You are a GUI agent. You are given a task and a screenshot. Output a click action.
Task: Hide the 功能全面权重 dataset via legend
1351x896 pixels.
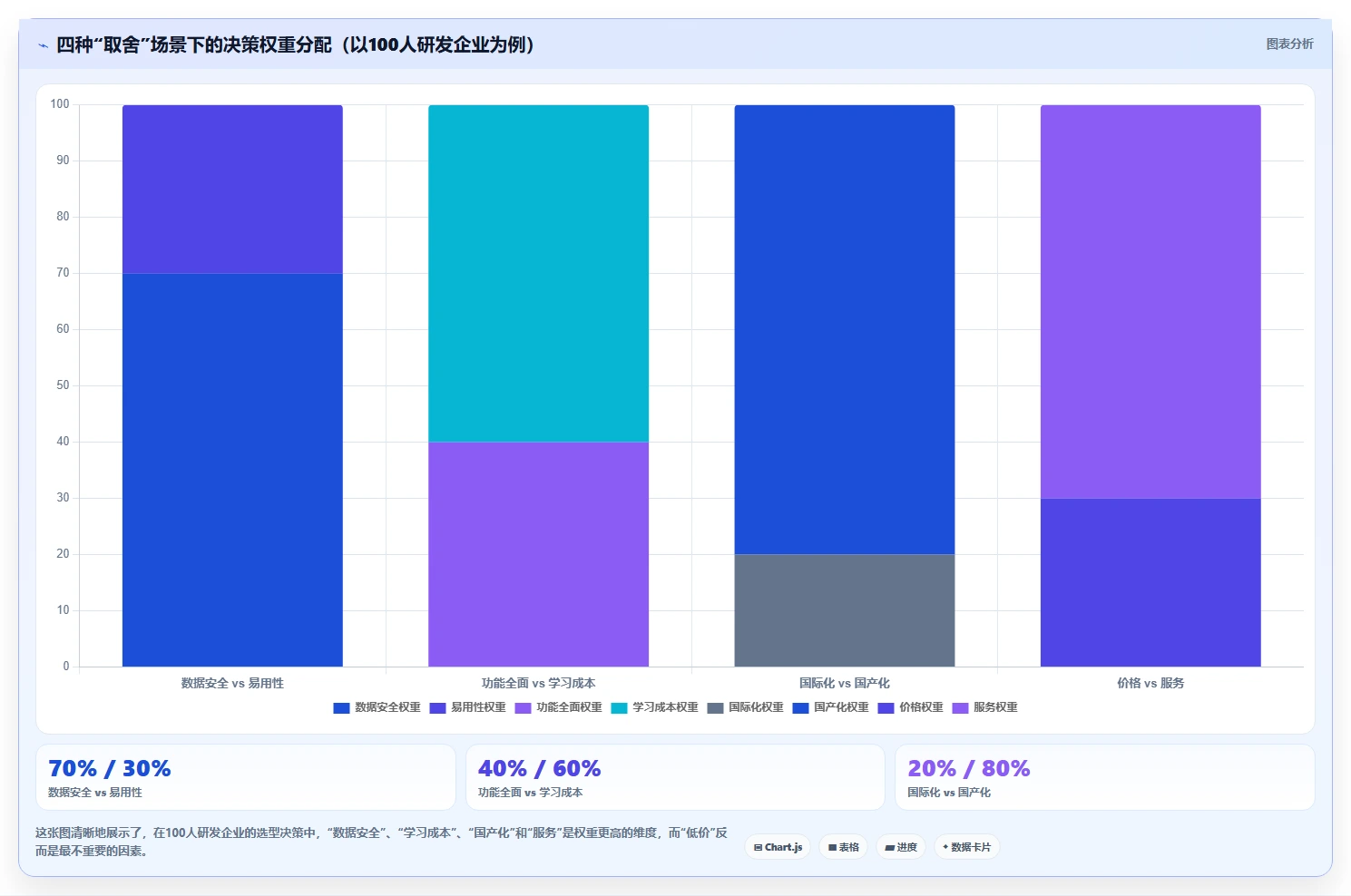point(558,707)
